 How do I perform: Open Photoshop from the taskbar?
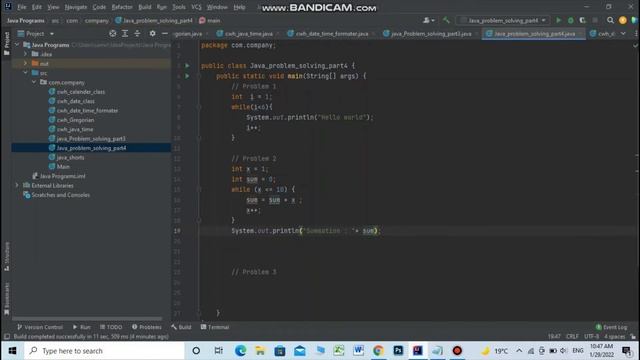[398, 351]
